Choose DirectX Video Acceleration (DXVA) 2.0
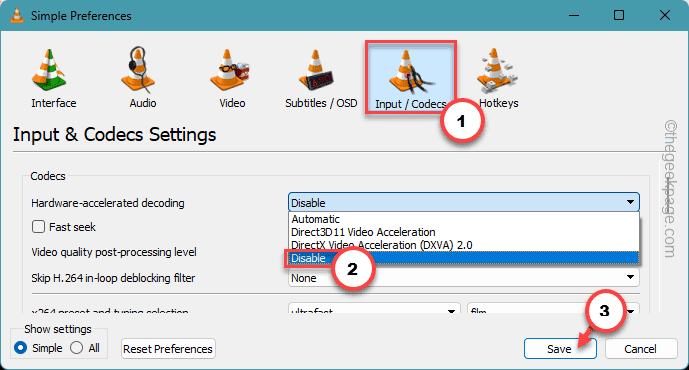This screenshot has width=689, height=370. 464,245
